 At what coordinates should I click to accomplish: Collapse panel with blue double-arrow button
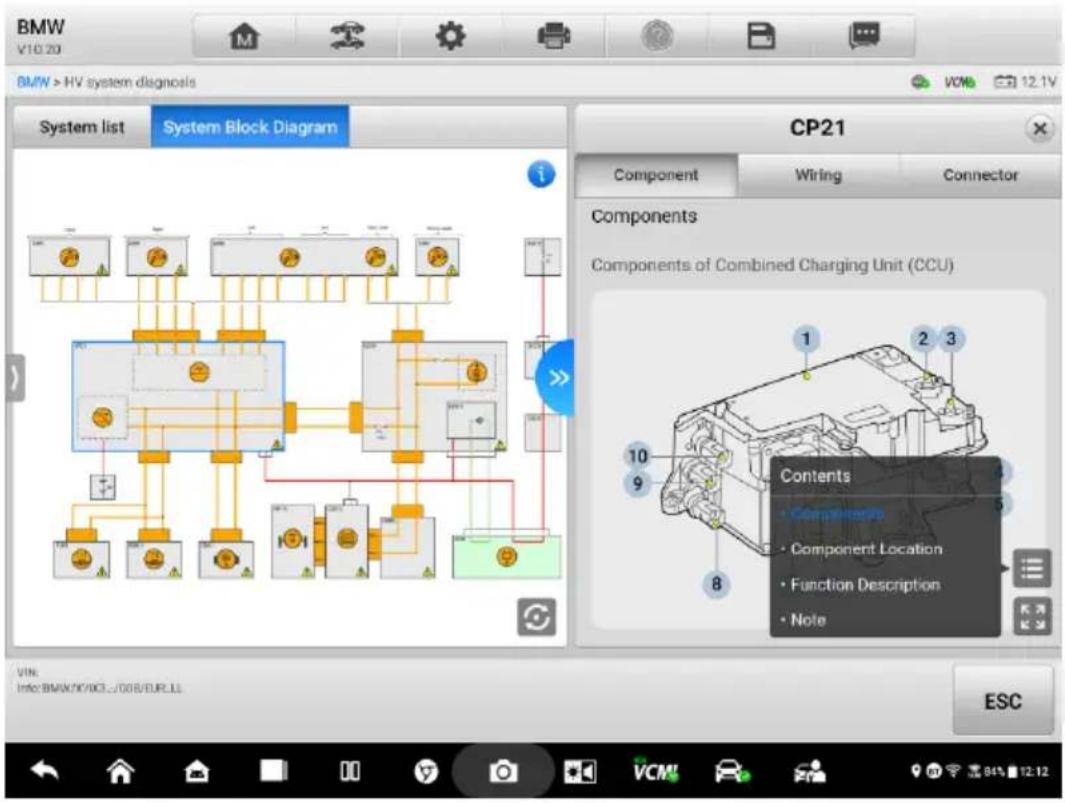[557, 378]
